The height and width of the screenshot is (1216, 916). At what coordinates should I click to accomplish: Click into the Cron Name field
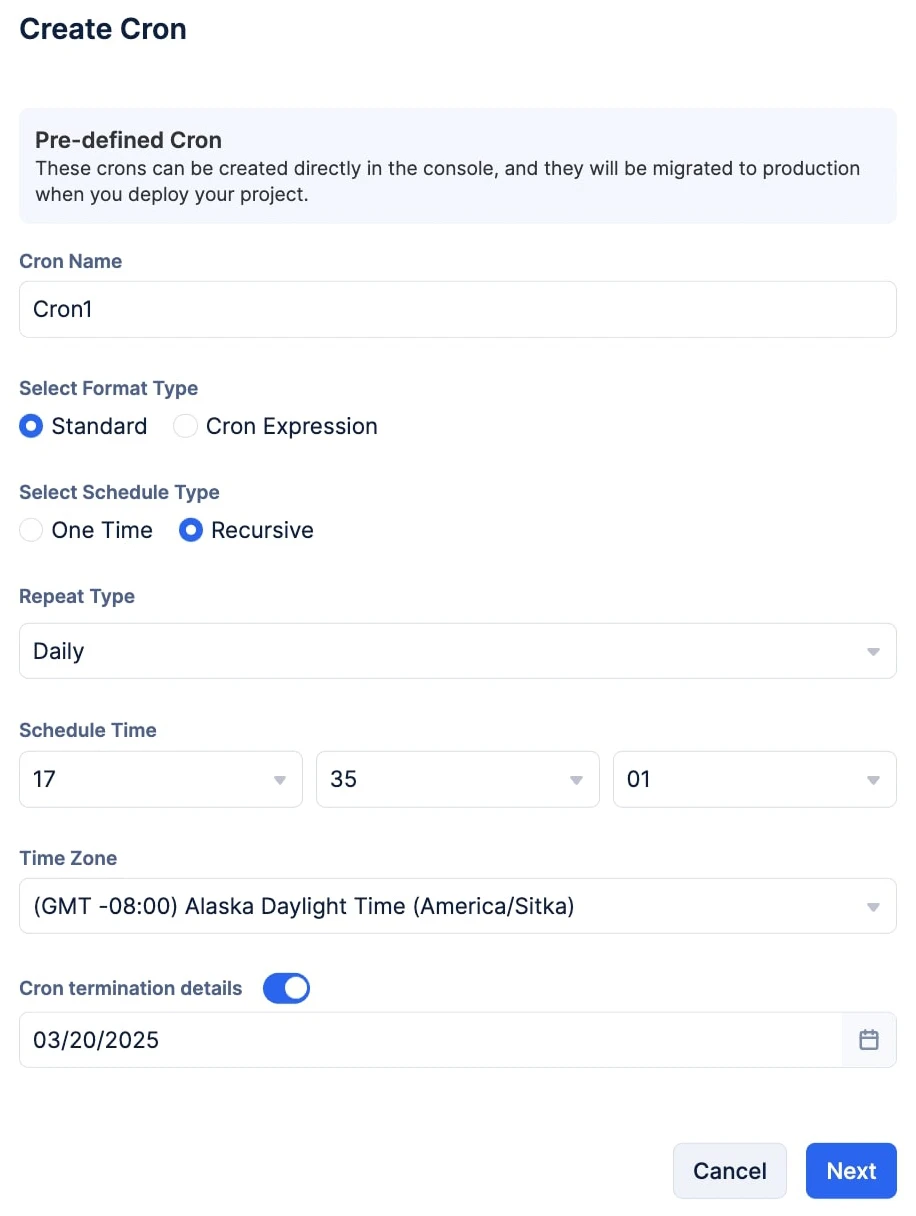(458, 309)
